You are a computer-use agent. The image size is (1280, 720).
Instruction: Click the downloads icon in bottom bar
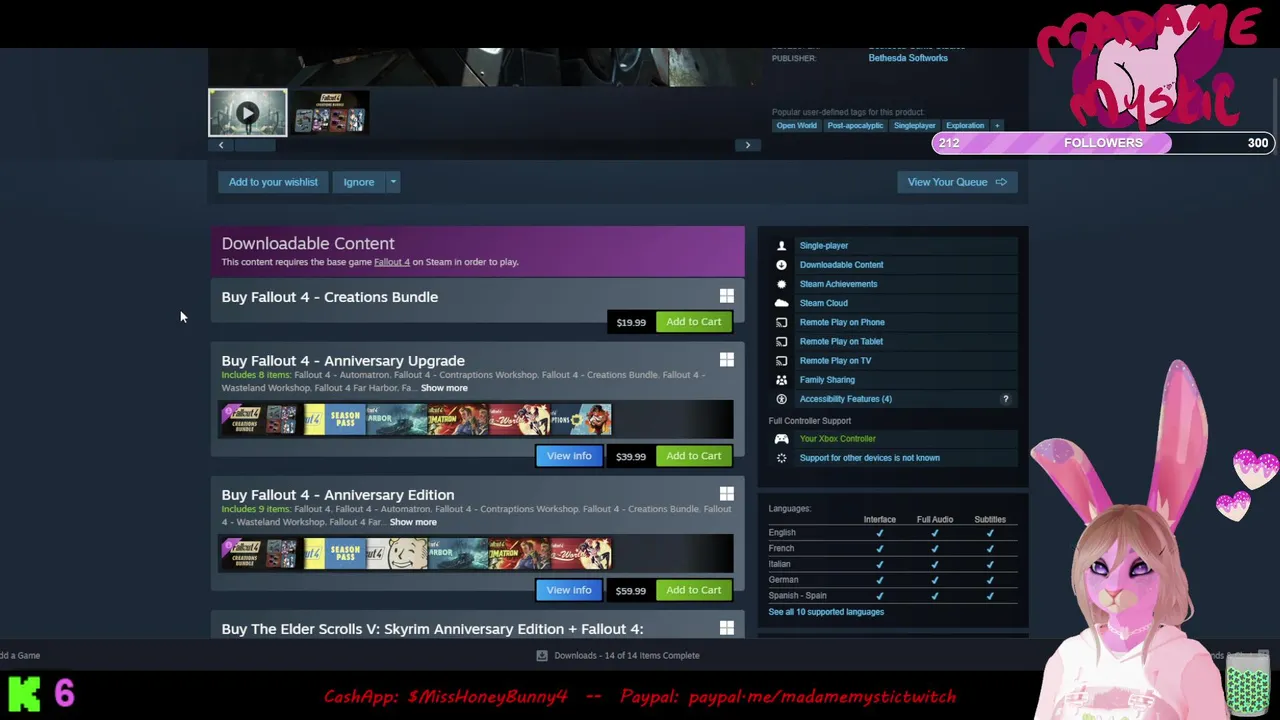pos(542,656)
